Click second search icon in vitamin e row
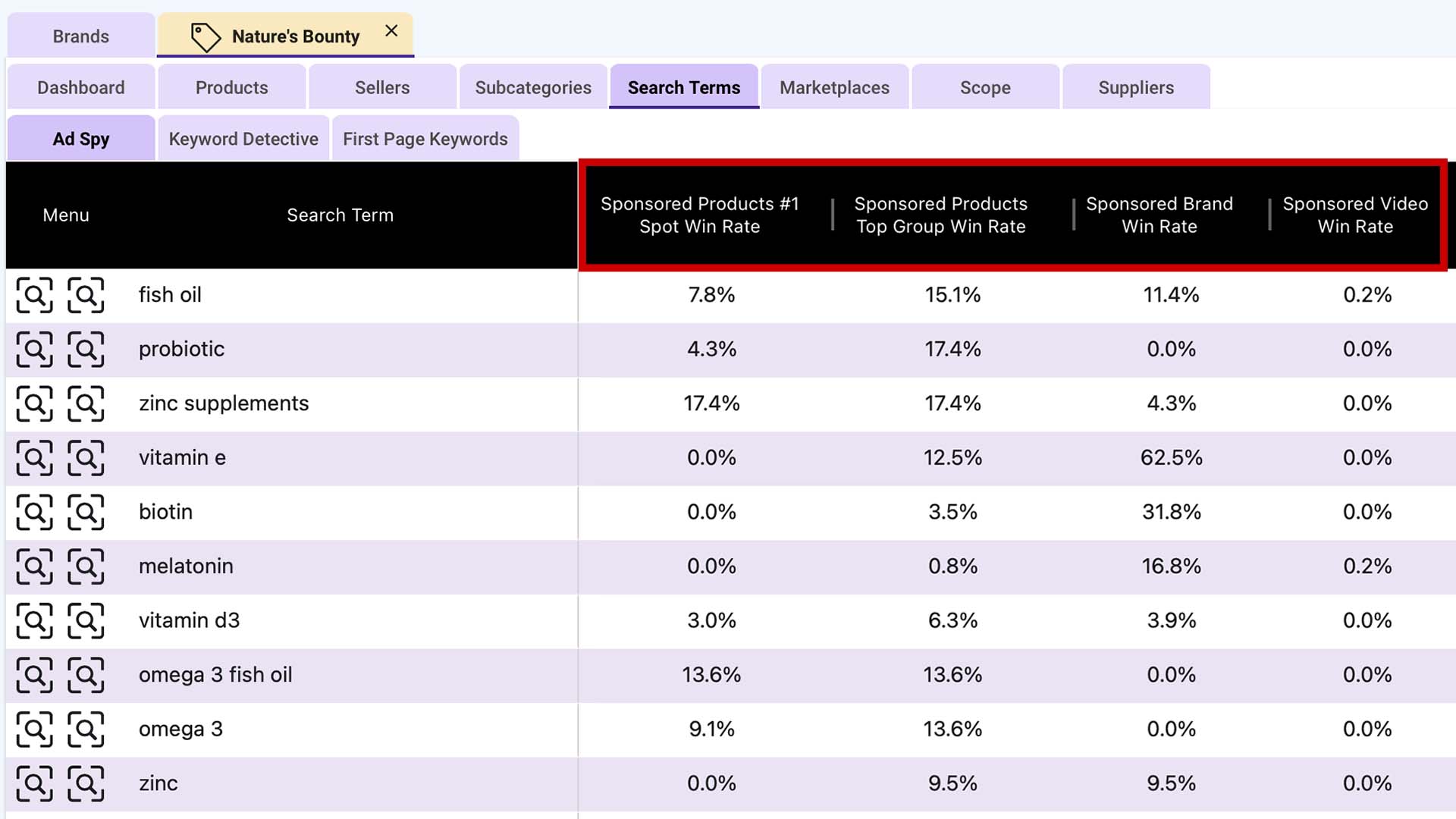This screenshot has height=819, width=1456. tap(86, 458)
